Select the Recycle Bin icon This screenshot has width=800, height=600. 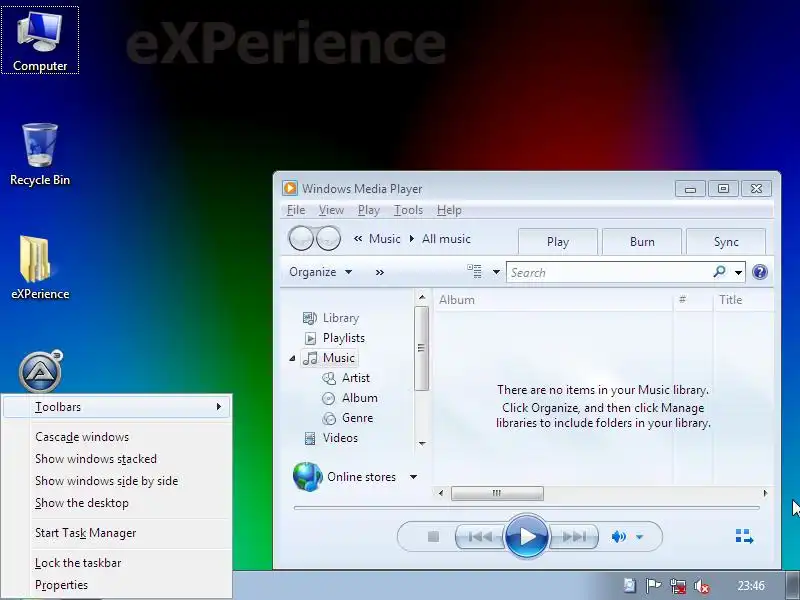click(40, 155)
